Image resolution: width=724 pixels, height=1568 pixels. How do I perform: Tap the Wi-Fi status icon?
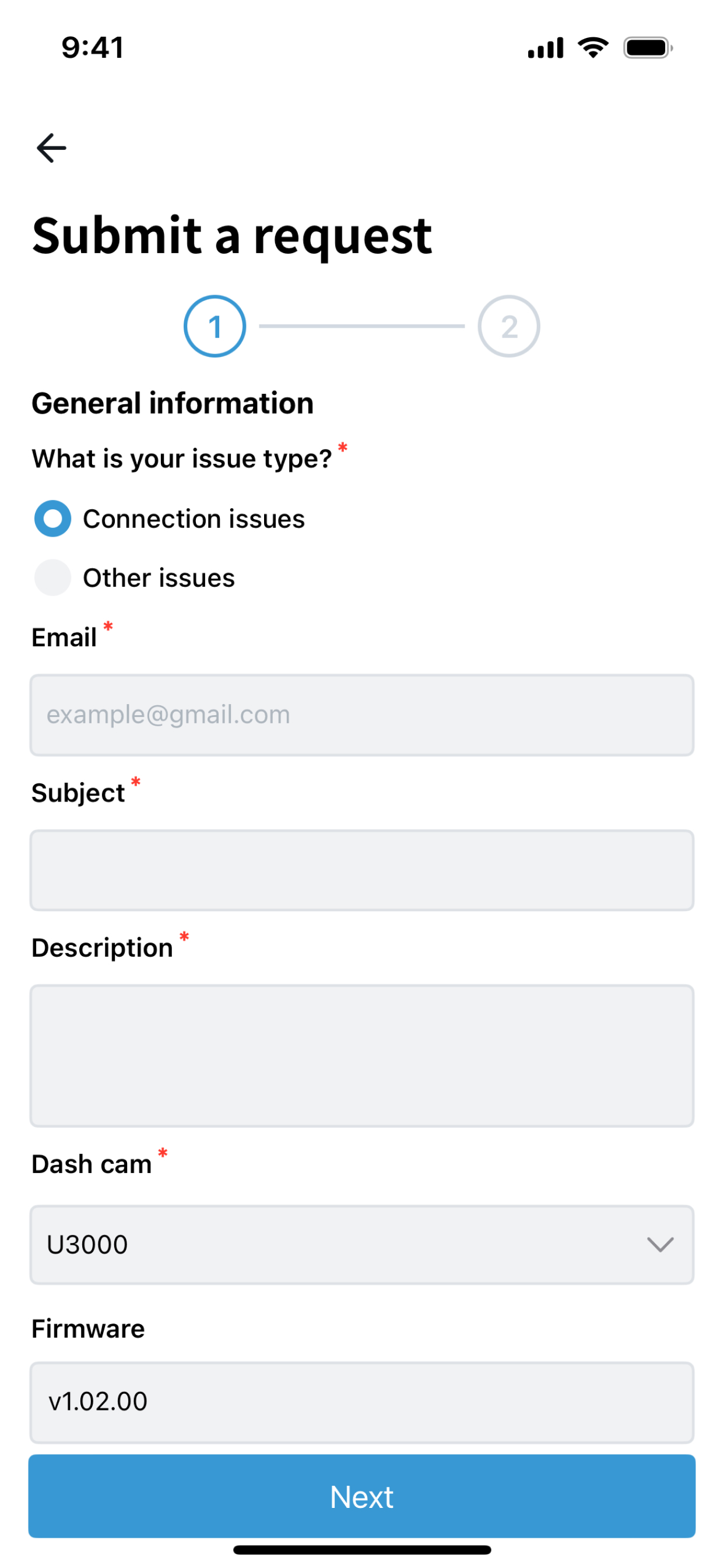[593, 47]
